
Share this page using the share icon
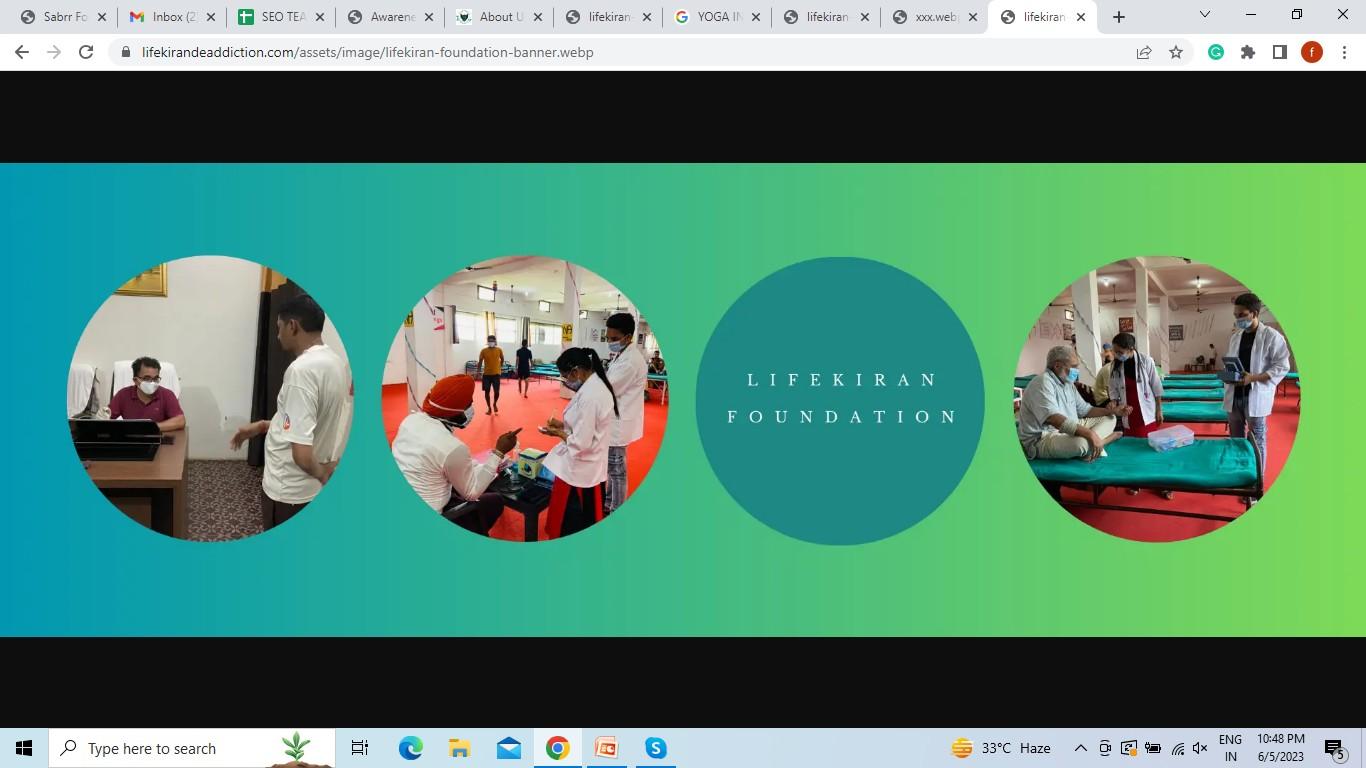pos(1144,52)
